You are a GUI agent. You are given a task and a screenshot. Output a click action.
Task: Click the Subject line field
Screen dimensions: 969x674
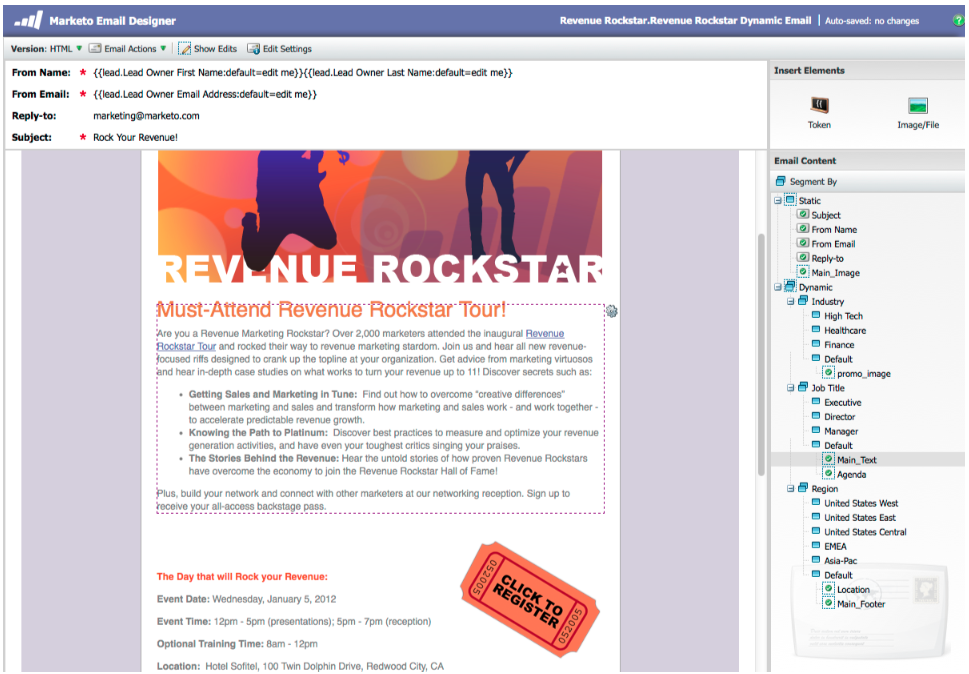(x=135, y=138)
